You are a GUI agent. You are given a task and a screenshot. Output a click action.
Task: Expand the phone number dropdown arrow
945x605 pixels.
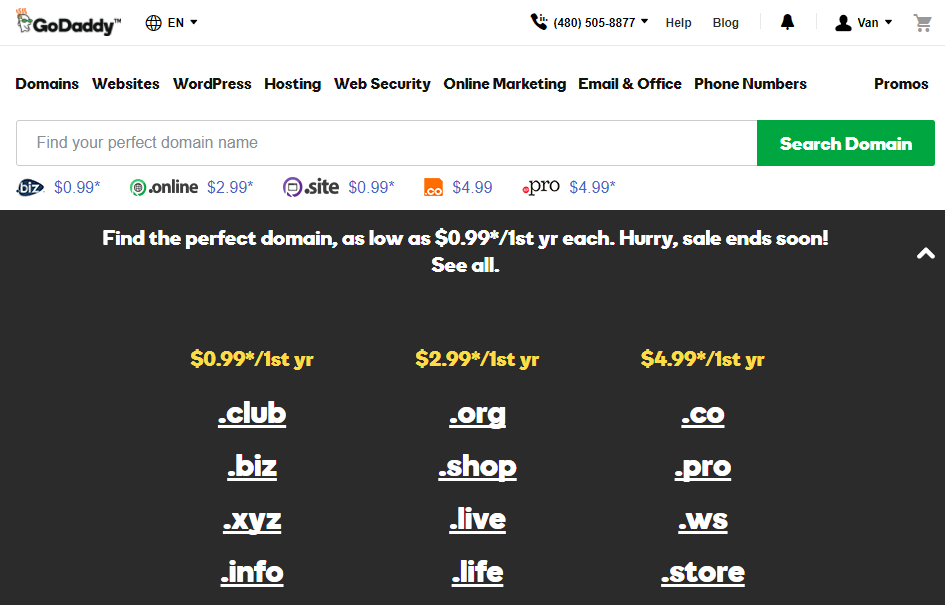(x=644, y=21)
